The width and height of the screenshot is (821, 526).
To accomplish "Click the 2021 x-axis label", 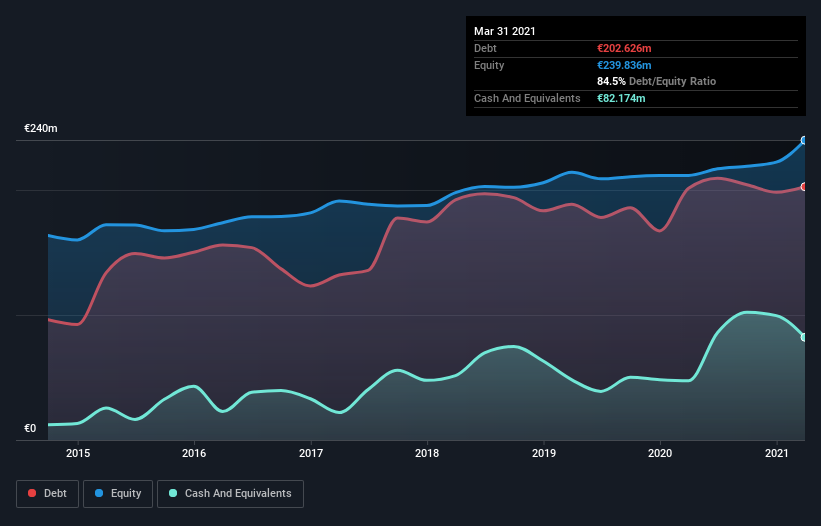I will click(776, 453).
